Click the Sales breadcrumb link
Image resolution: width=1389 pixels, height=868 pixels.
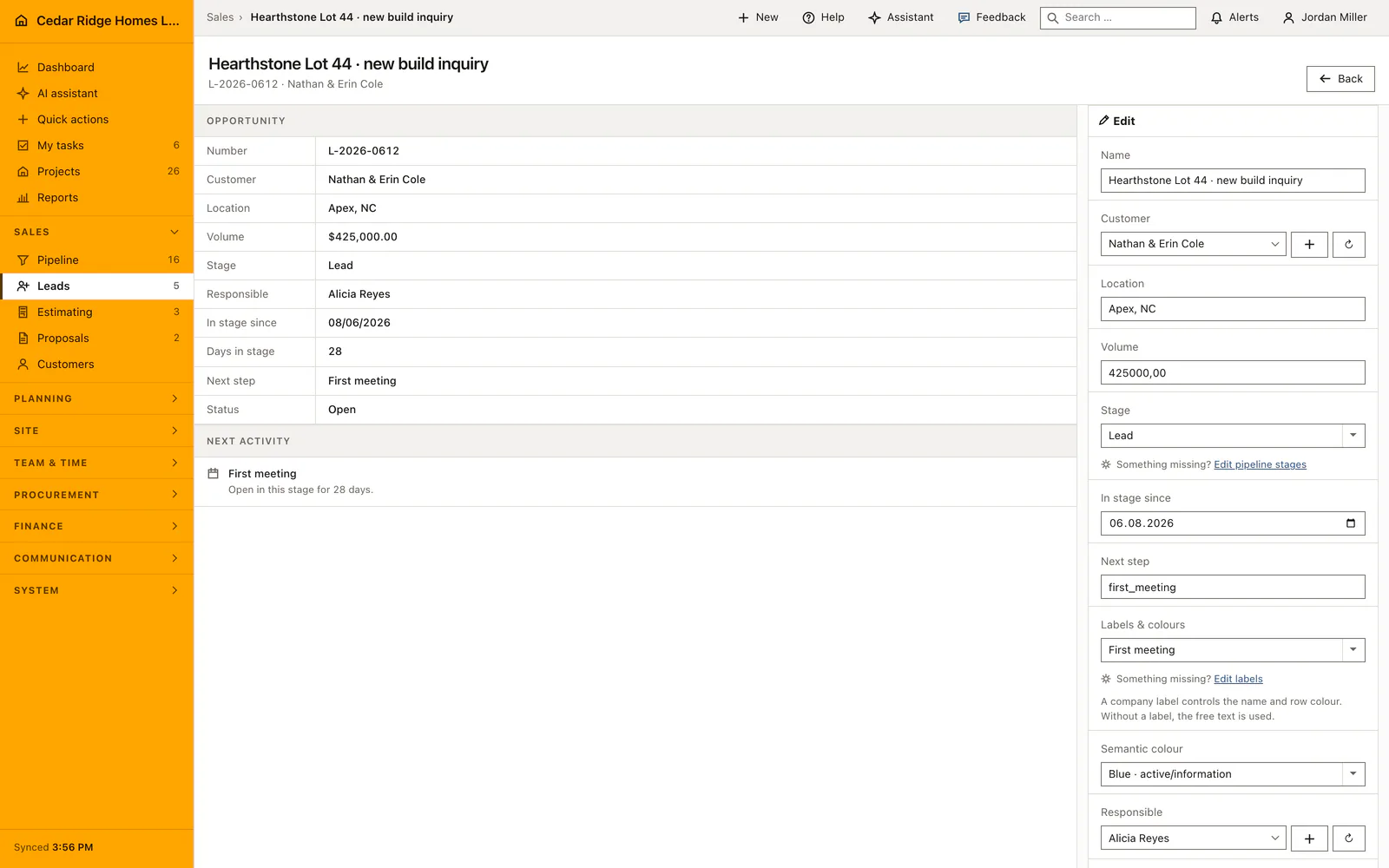click(220, 17)
